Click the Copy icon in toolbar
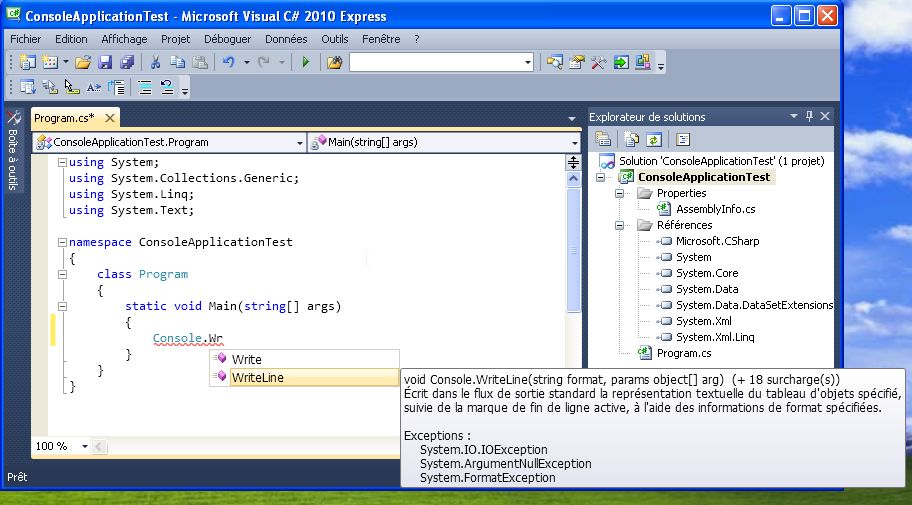912x505 pixels. [177, 62]
